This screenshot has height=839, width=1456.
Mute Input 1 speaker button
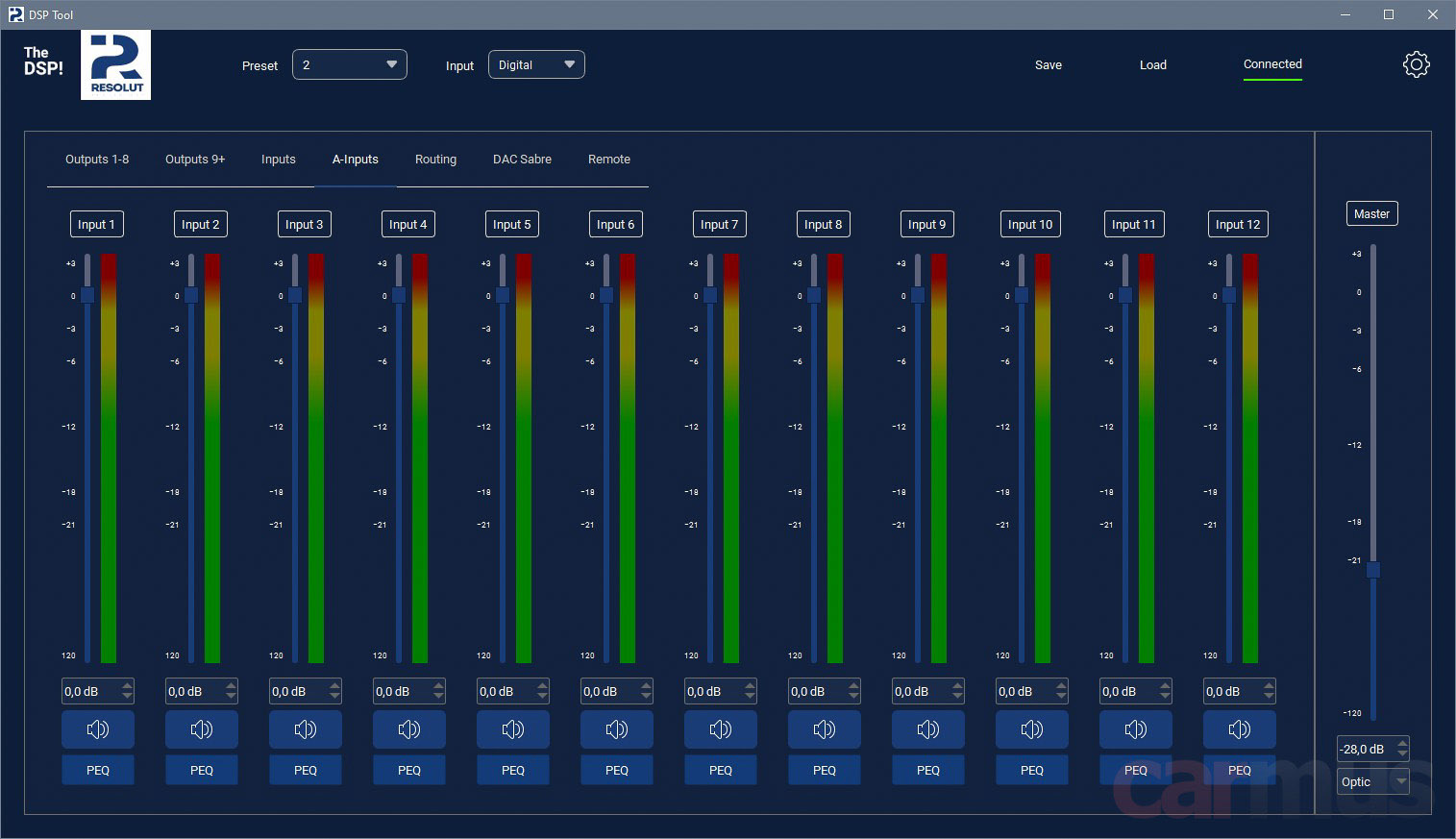[98, 729]
